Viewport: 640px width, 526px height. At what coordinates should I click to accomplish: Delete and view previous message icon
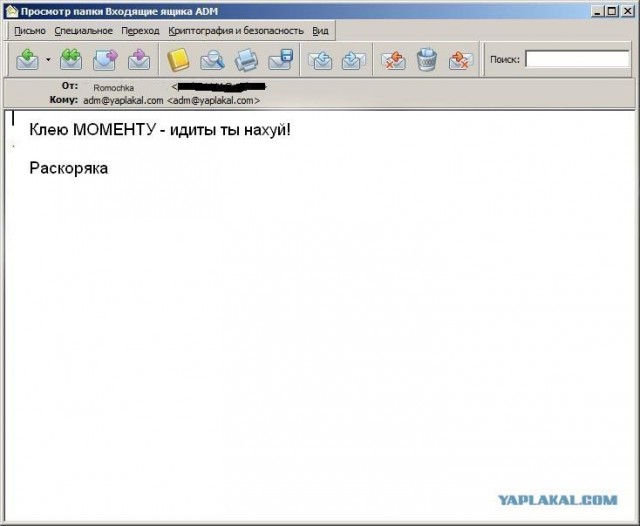click(393, 60)
